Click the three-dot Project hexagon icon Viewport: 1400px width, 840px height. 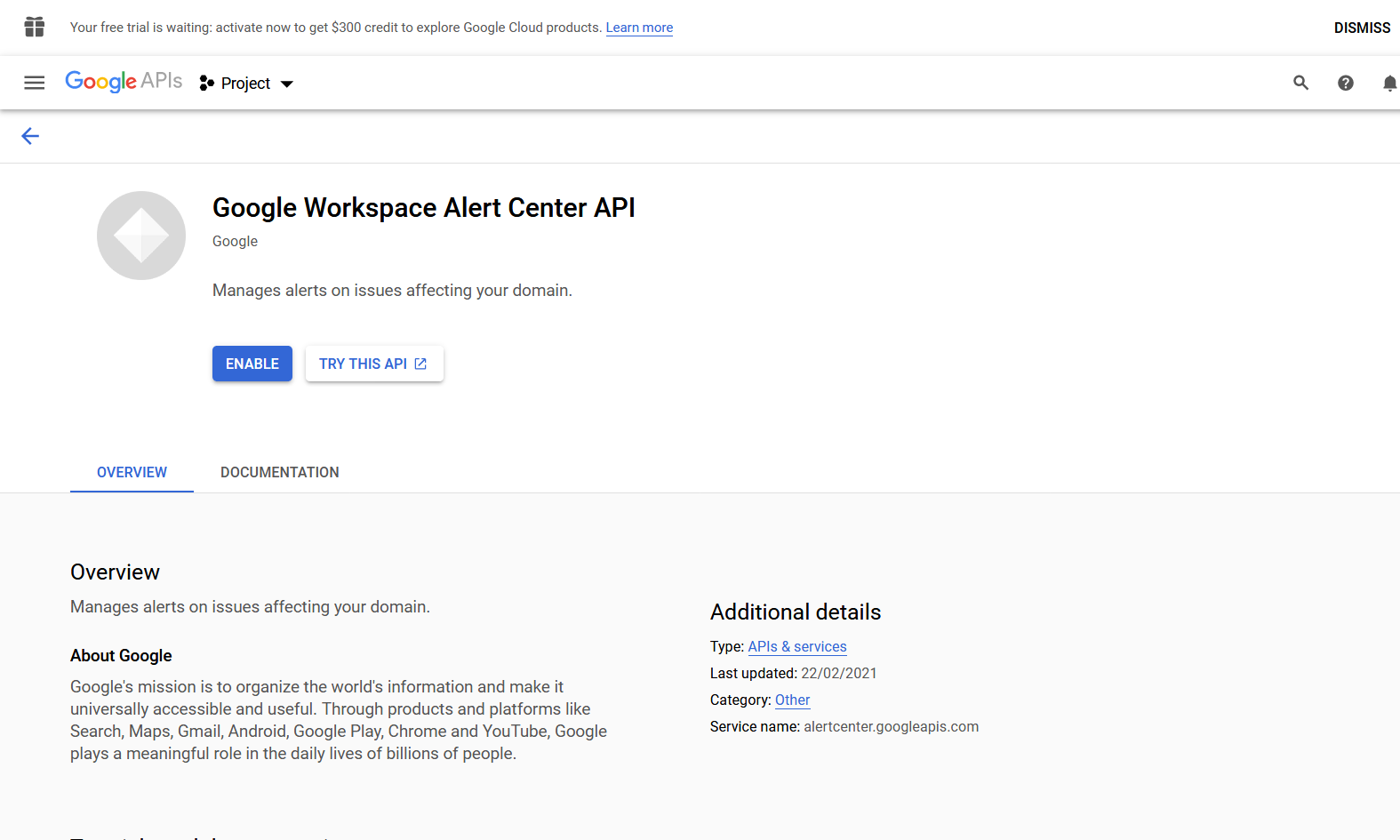coord(206,84)
